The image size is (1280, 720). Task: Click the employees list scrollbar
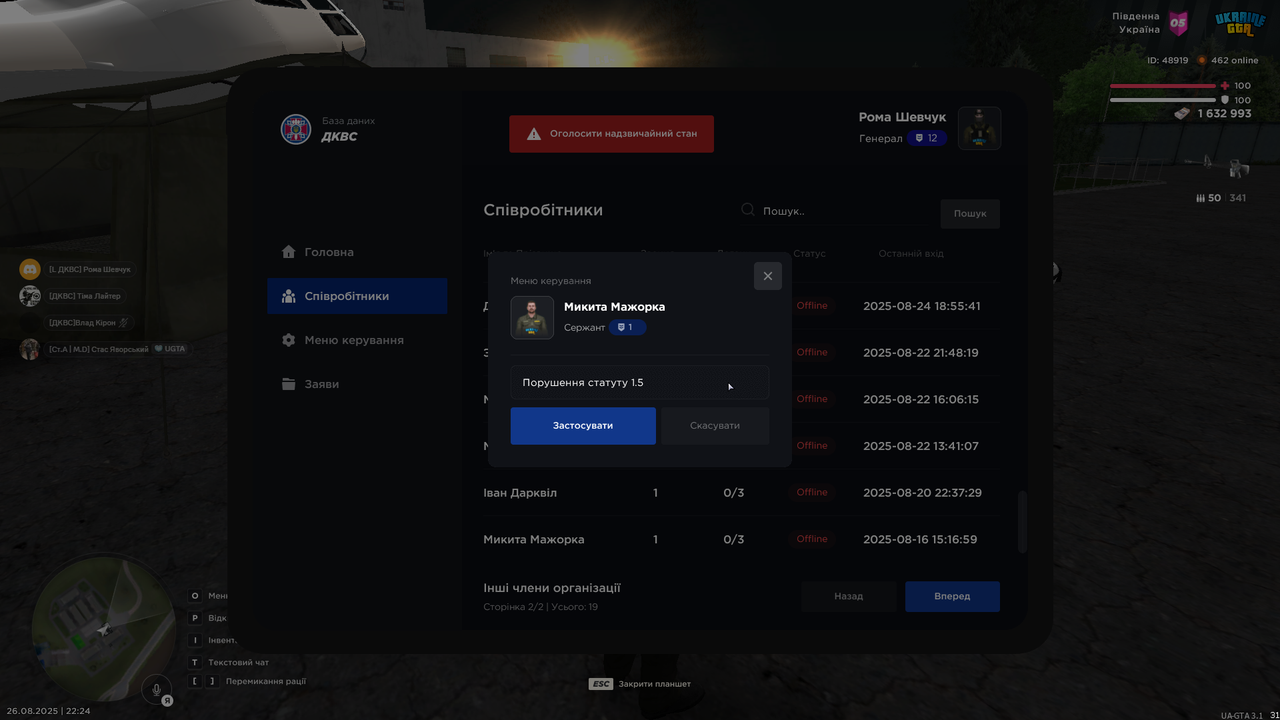pyautogui.click(x=1021, y=521)
